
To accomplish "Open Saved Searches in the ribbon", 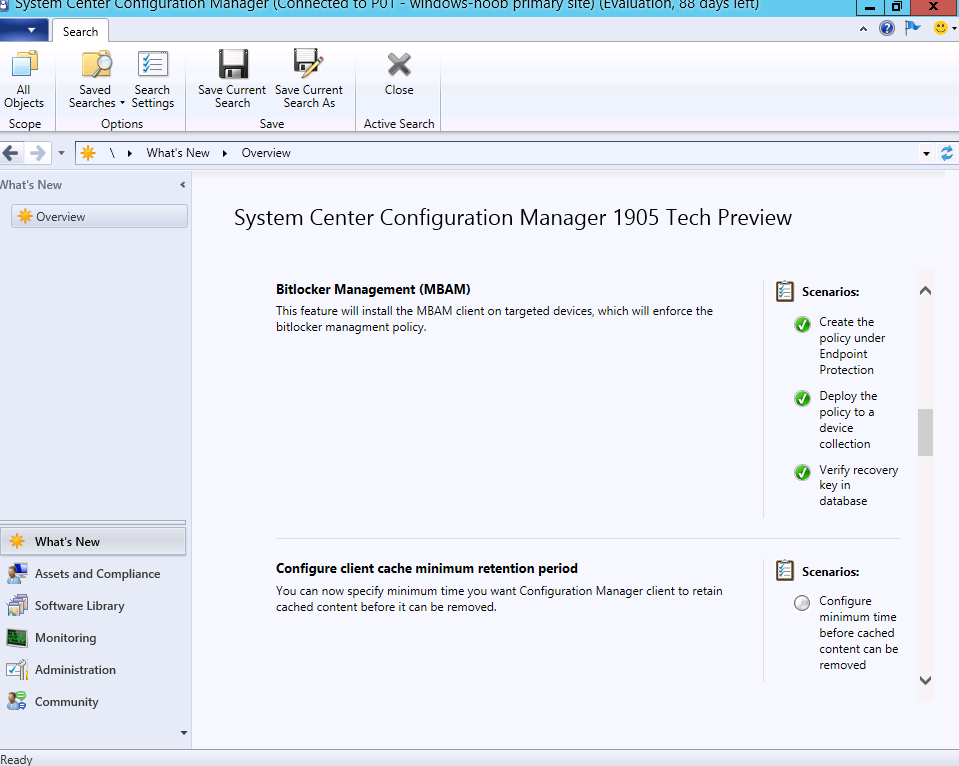I will pos(96,80).
